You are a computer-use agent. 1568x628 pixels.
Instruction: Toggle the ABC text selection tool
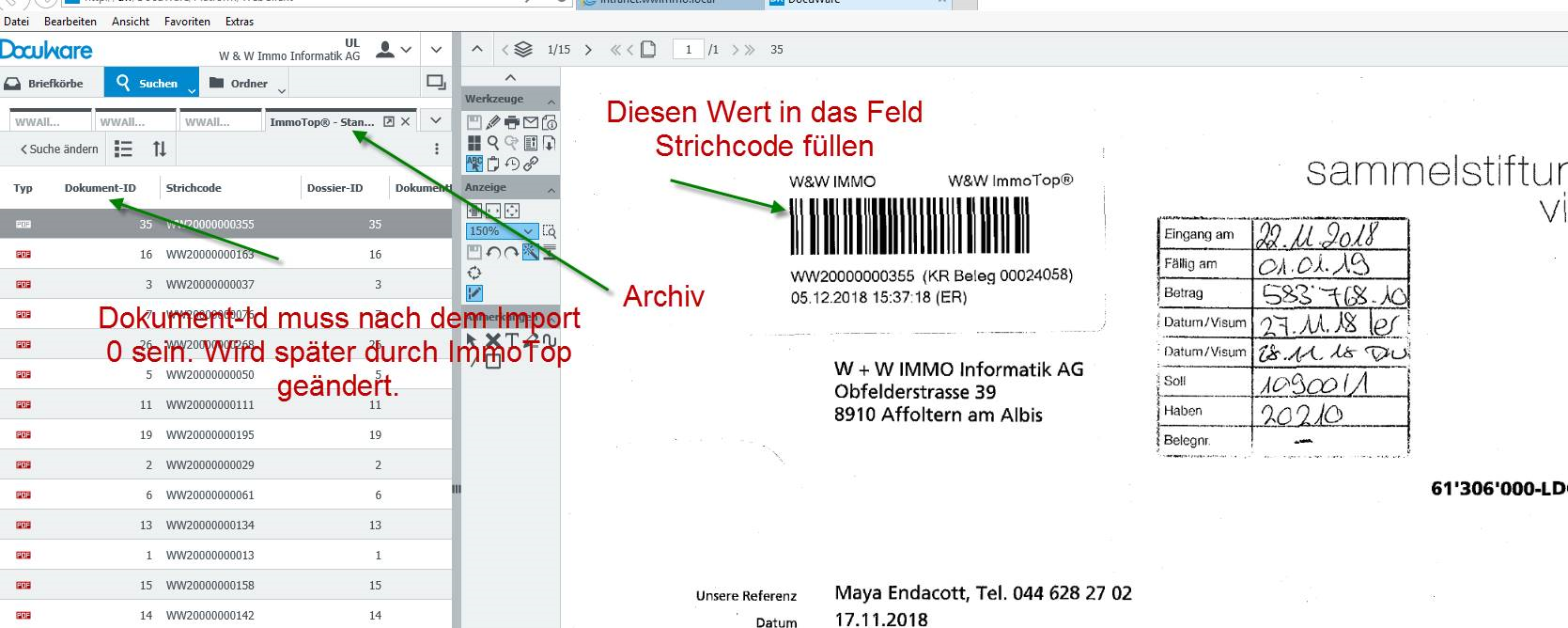point(474,164)
